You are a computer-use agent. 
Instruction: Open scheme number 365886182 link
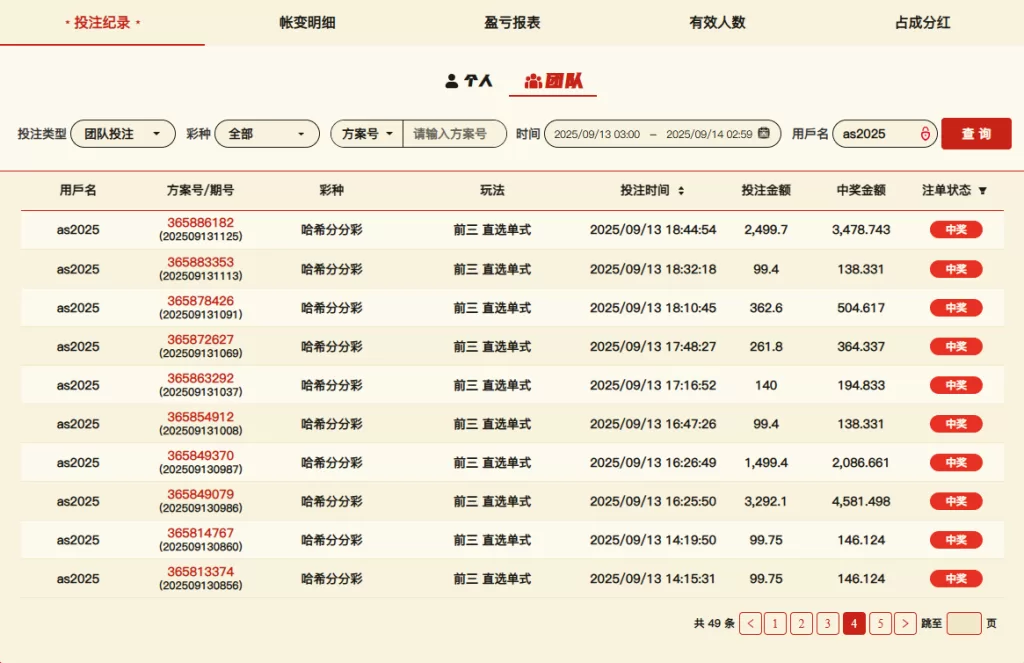(x=200, y=222)
